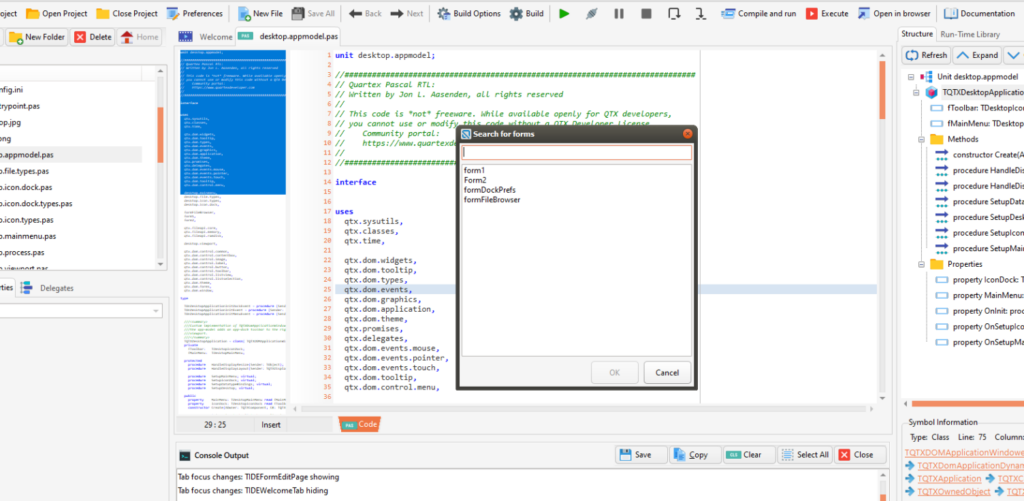Image resolution: width=1024 pixels, height=501 pixels.
Task: Open the dropdown under the Delegates tab
Action: (x=155, y=311)
